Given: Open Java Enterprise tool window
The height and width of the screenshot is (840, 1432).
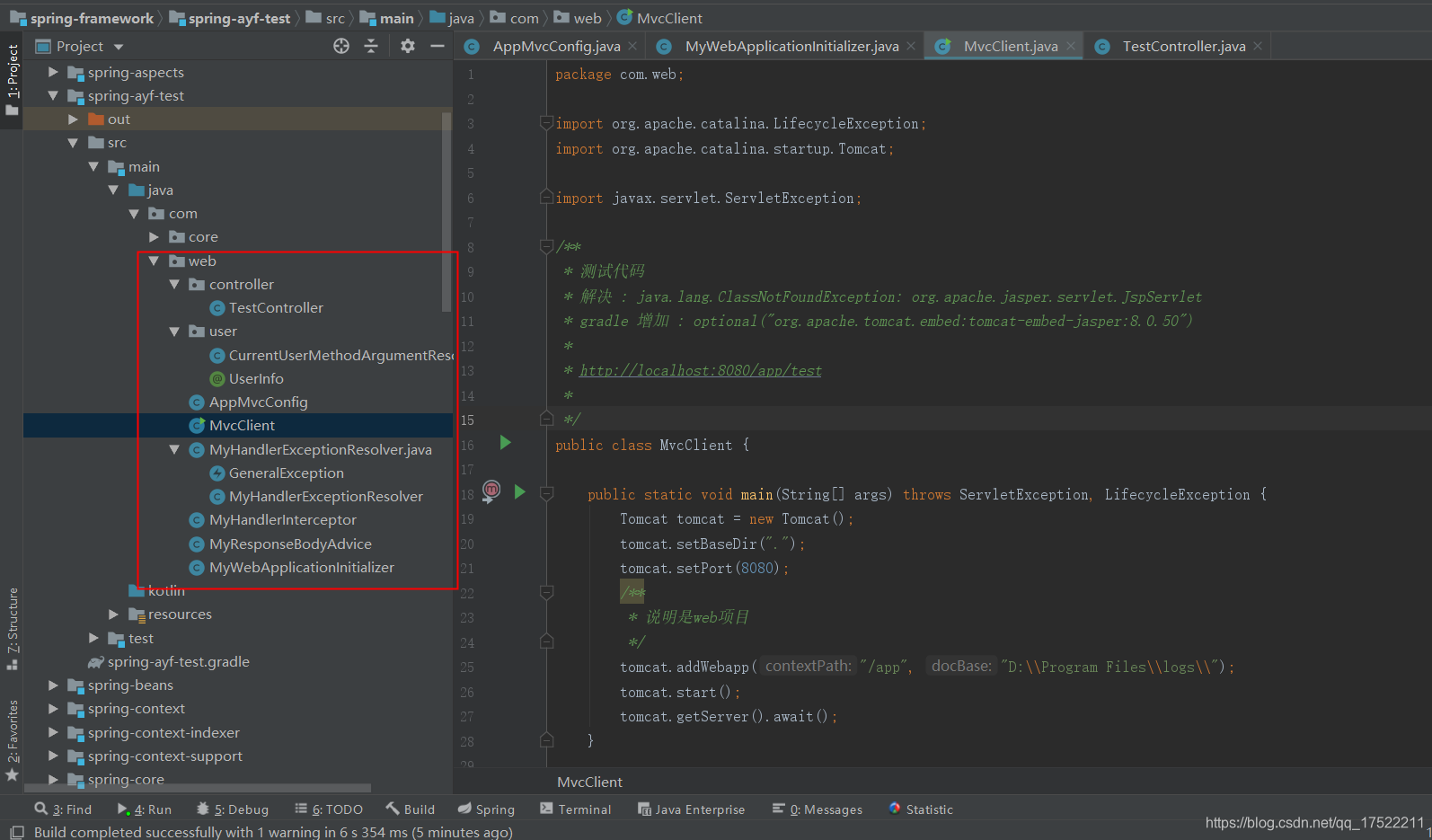Looking at the screenshot, I should [691, 809].
